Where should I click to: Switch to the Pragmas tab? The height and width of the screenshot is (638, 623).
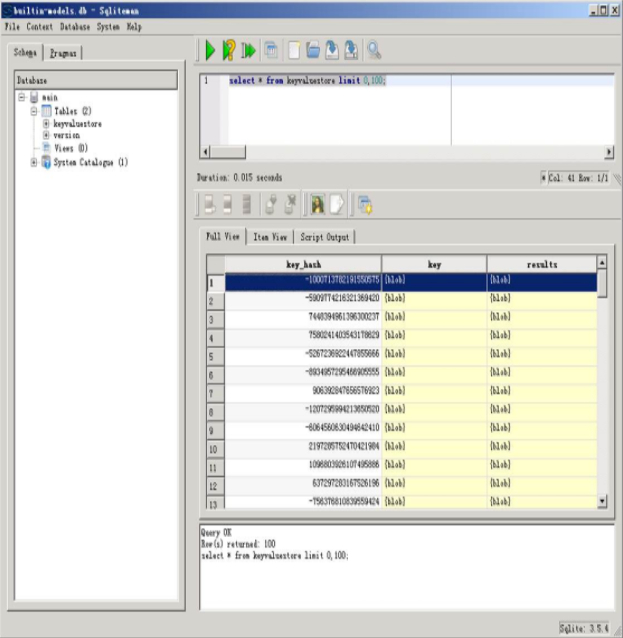coord(63,53)
